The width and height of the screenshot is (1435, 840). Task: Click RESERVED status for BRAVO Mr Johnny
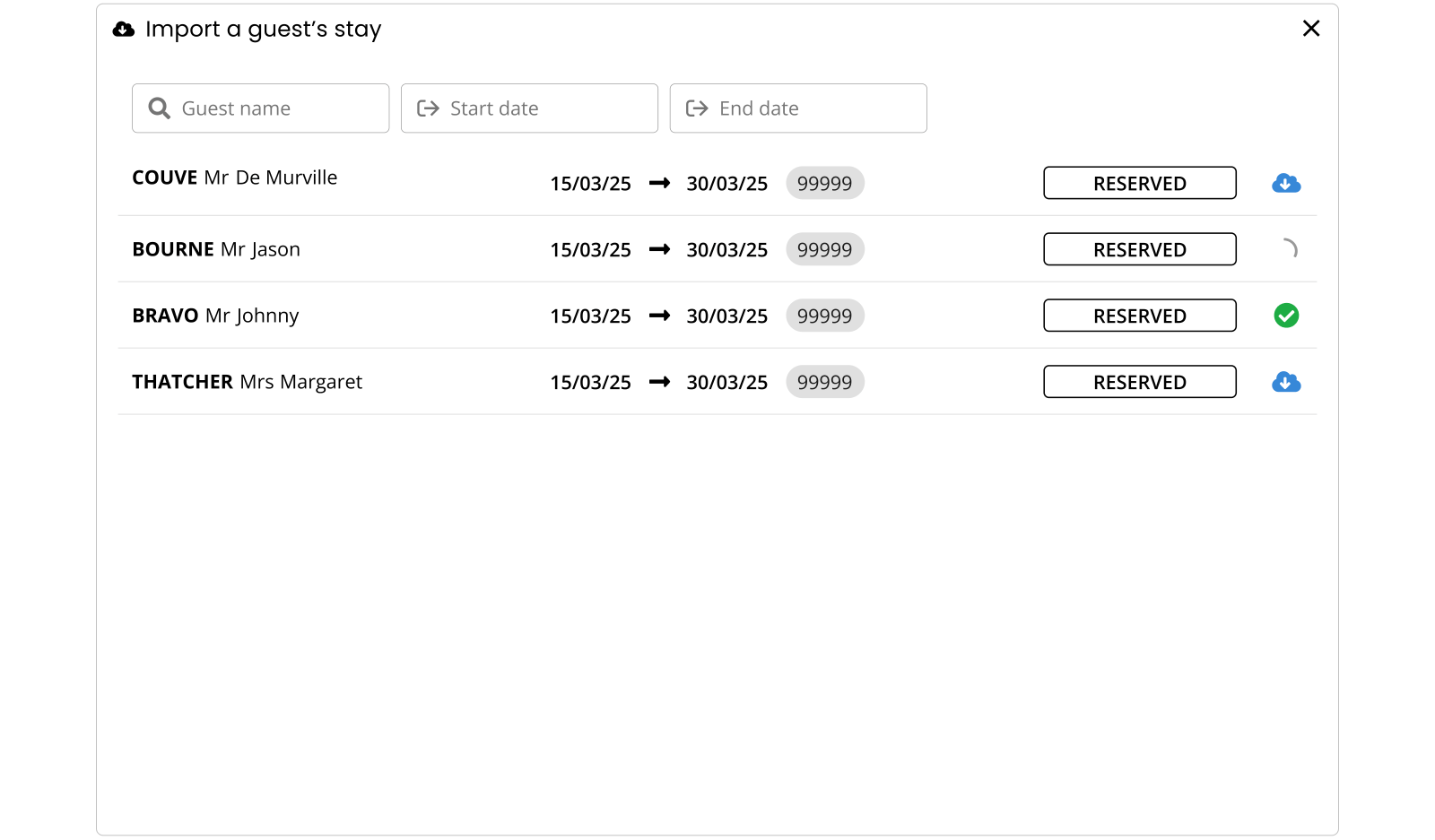(1140, 316)
